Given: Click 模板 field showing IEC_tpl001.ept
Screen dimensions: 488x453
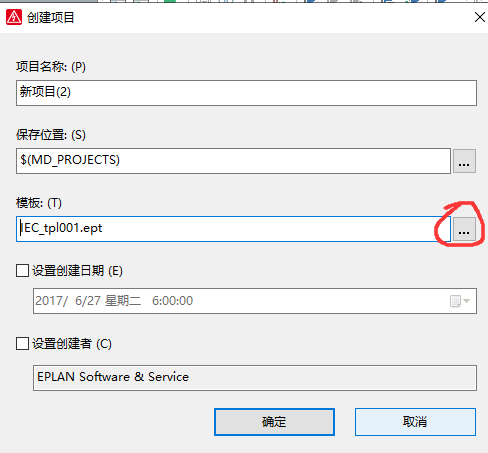Looking at the screenshot, I should coord(233,229).
